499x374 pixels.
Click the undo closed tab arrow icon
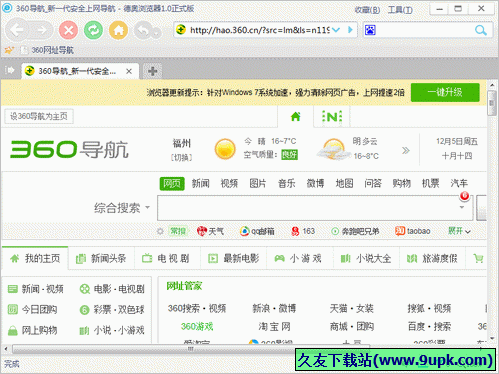tap(143, 31)
